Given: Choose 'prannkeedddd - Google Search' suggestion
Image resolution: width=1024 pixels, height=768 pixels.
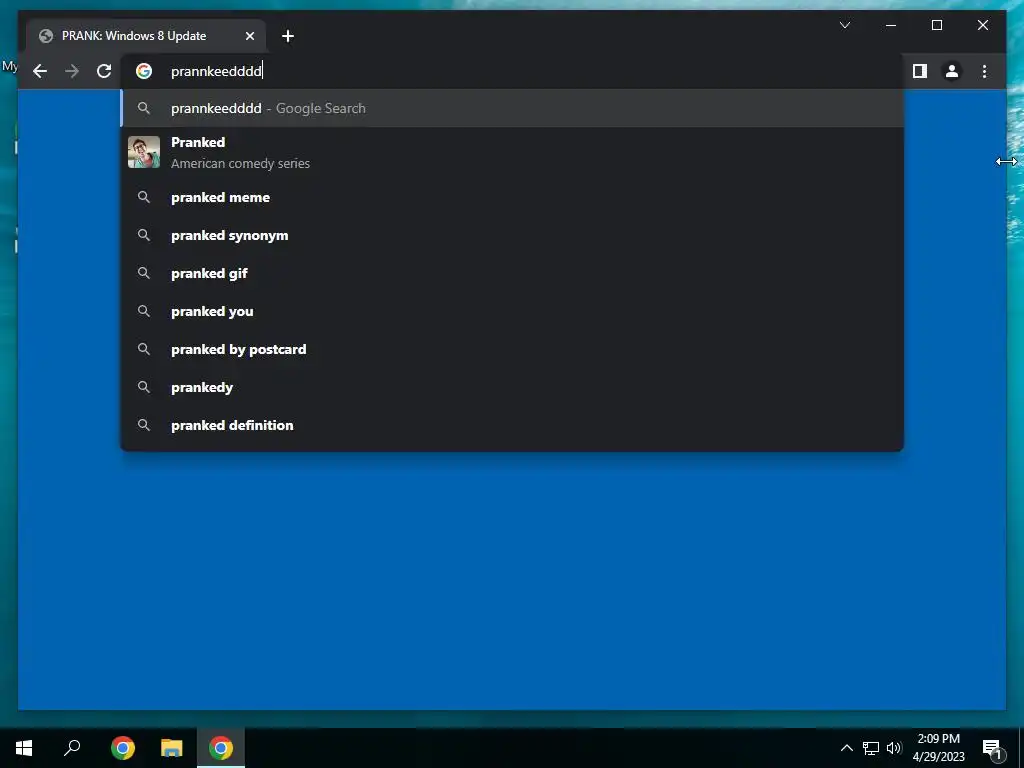Looking at the screenshot, I should (512, 108).
